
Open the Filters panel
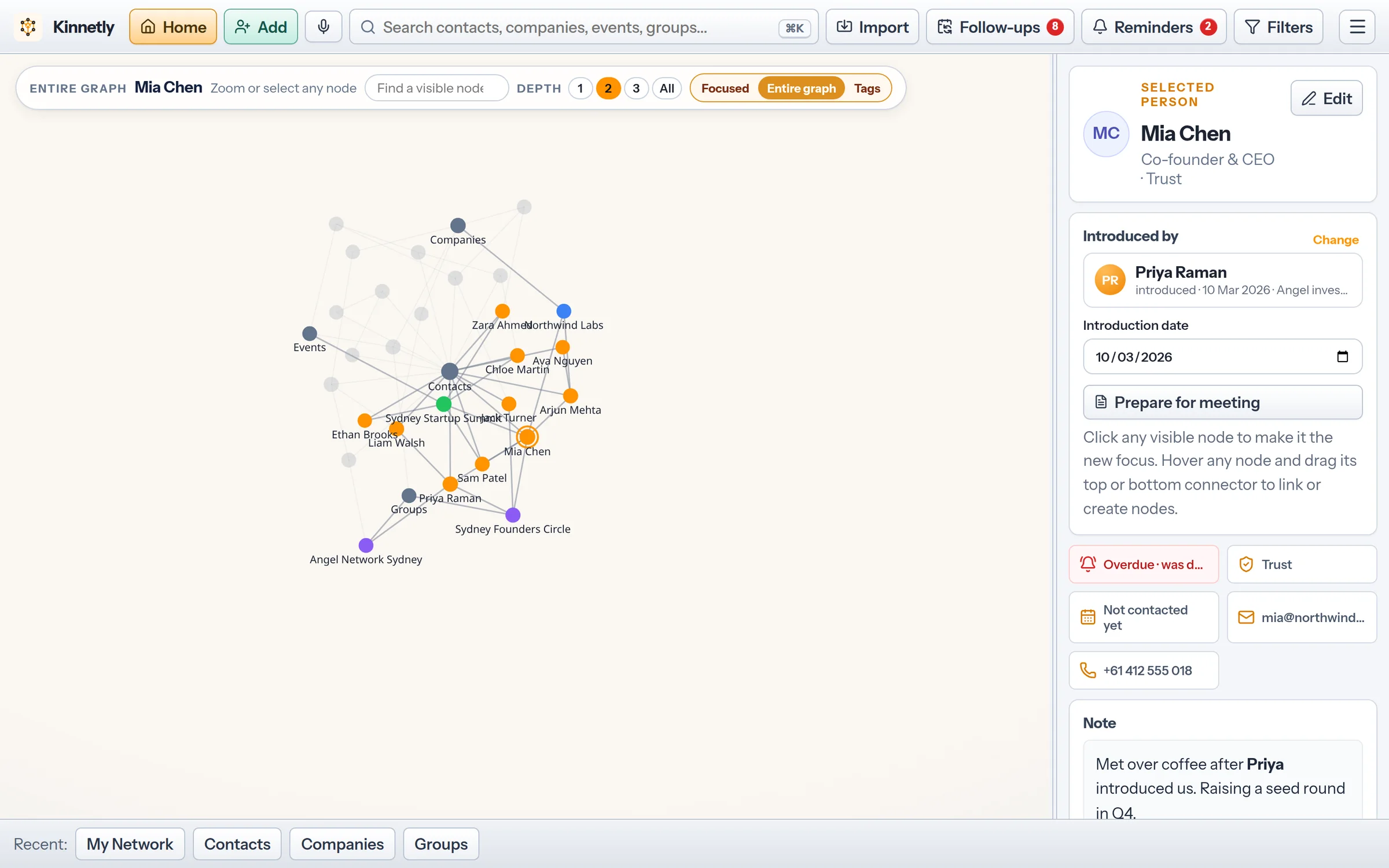tap(1278, 27)
